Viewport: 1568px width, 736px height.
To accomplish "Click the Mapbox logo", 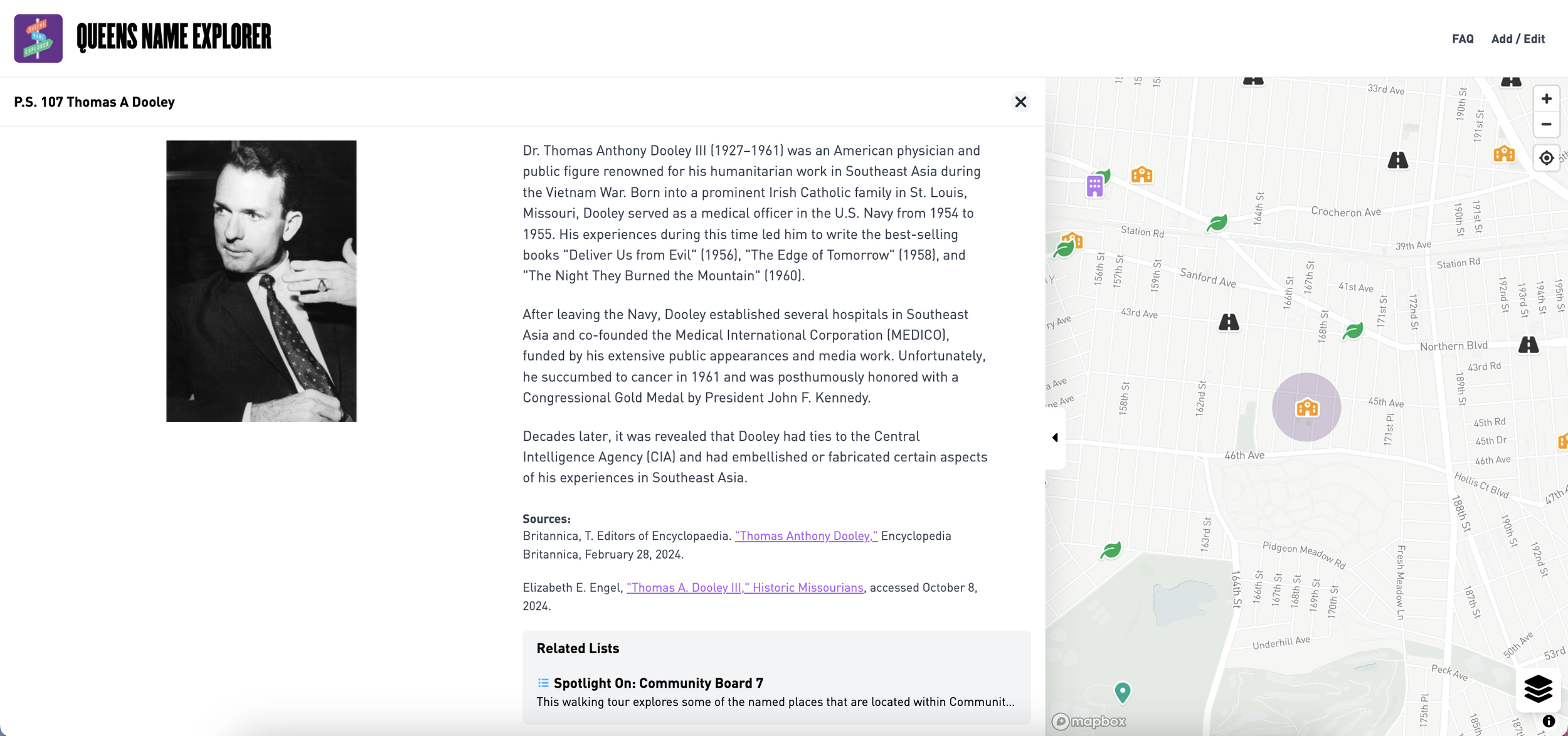I will [1089, 721].
